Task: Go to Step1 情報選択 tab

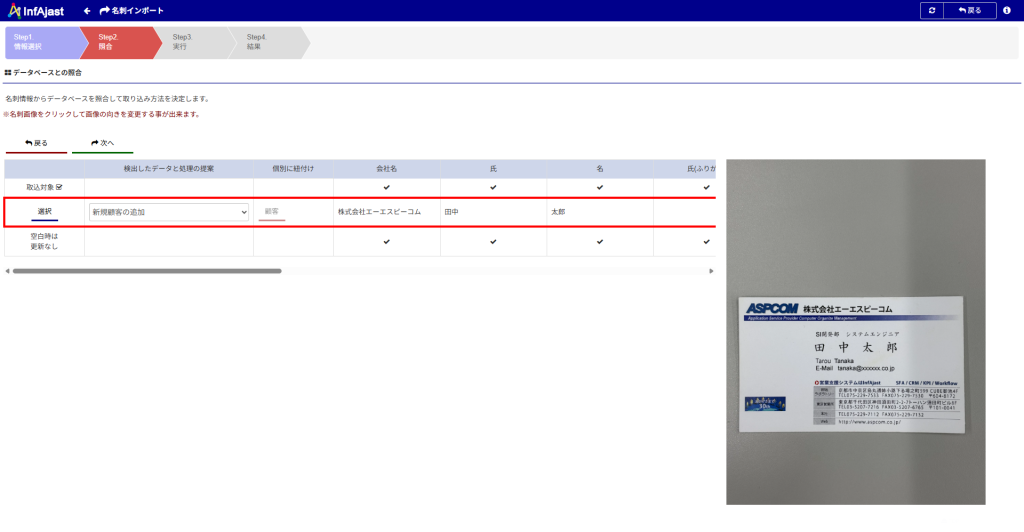Action: [40, 42]
